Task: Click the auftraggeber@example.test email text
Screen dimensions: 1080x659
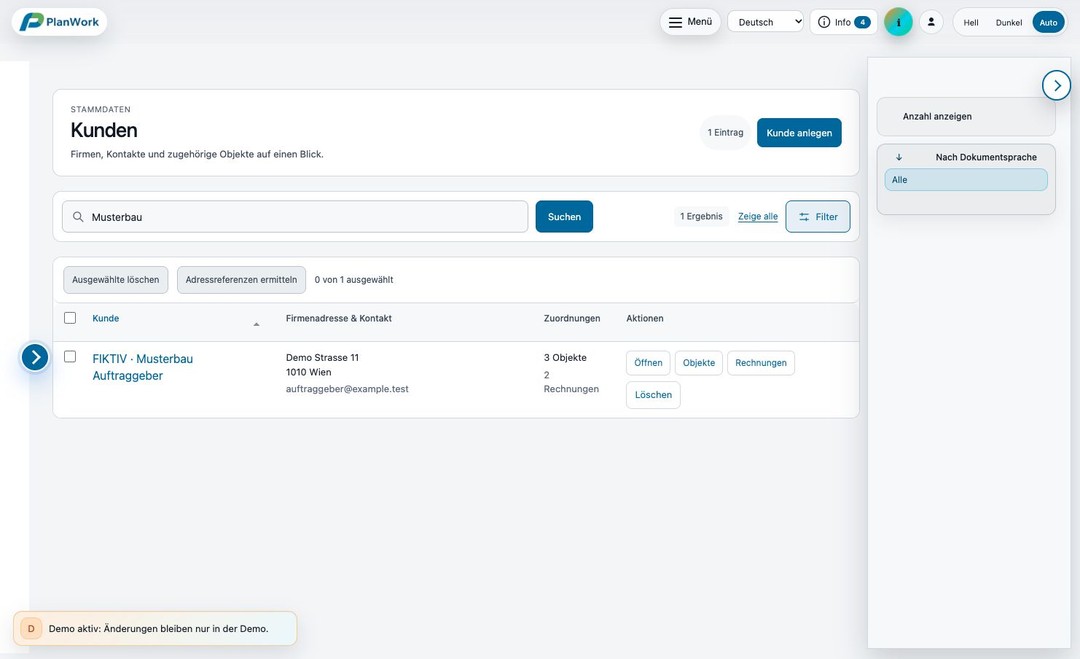Action: 347,389
